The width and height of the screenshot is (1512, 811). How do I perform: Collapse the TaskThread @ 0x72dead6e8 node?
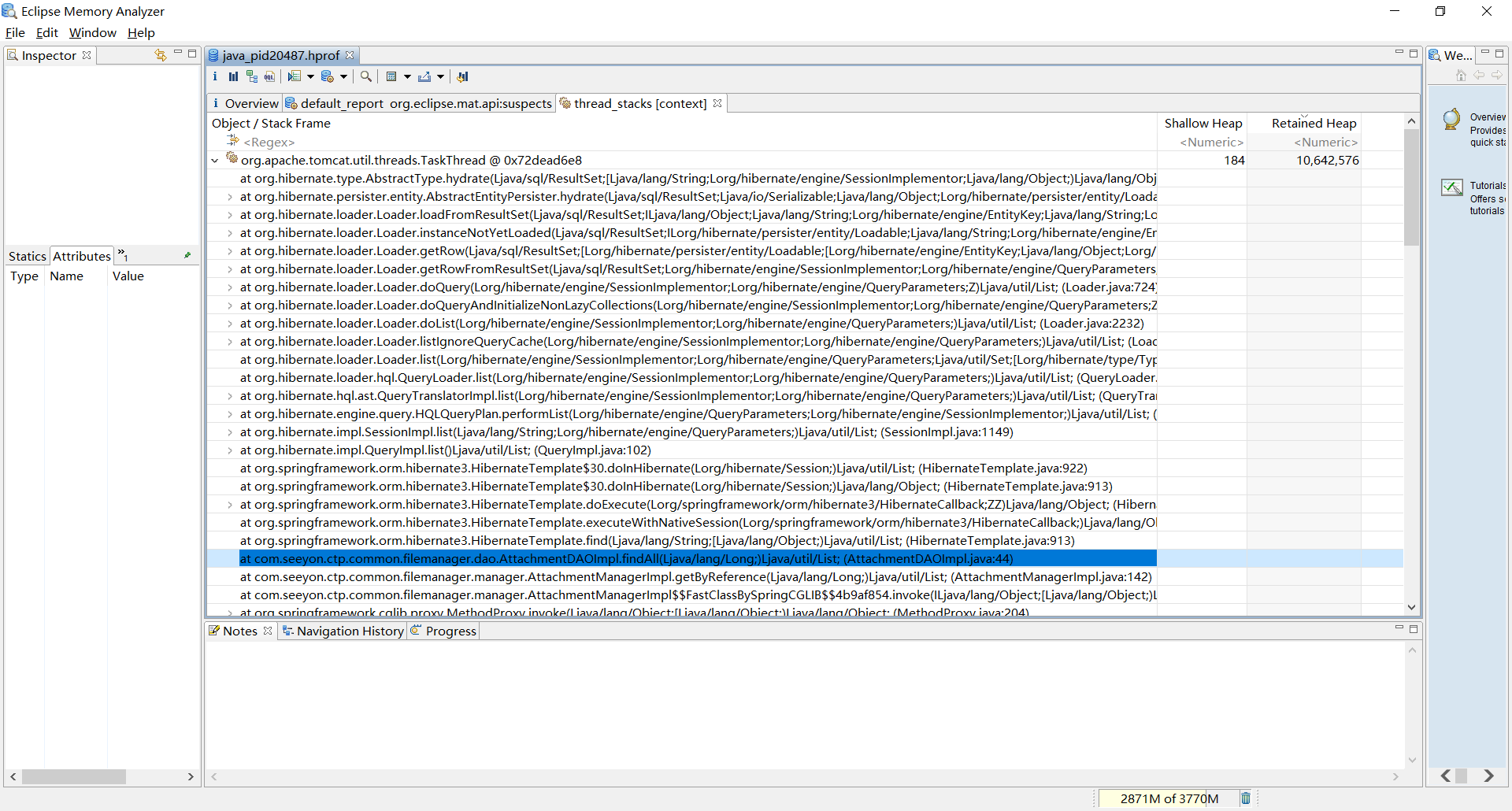215,161
